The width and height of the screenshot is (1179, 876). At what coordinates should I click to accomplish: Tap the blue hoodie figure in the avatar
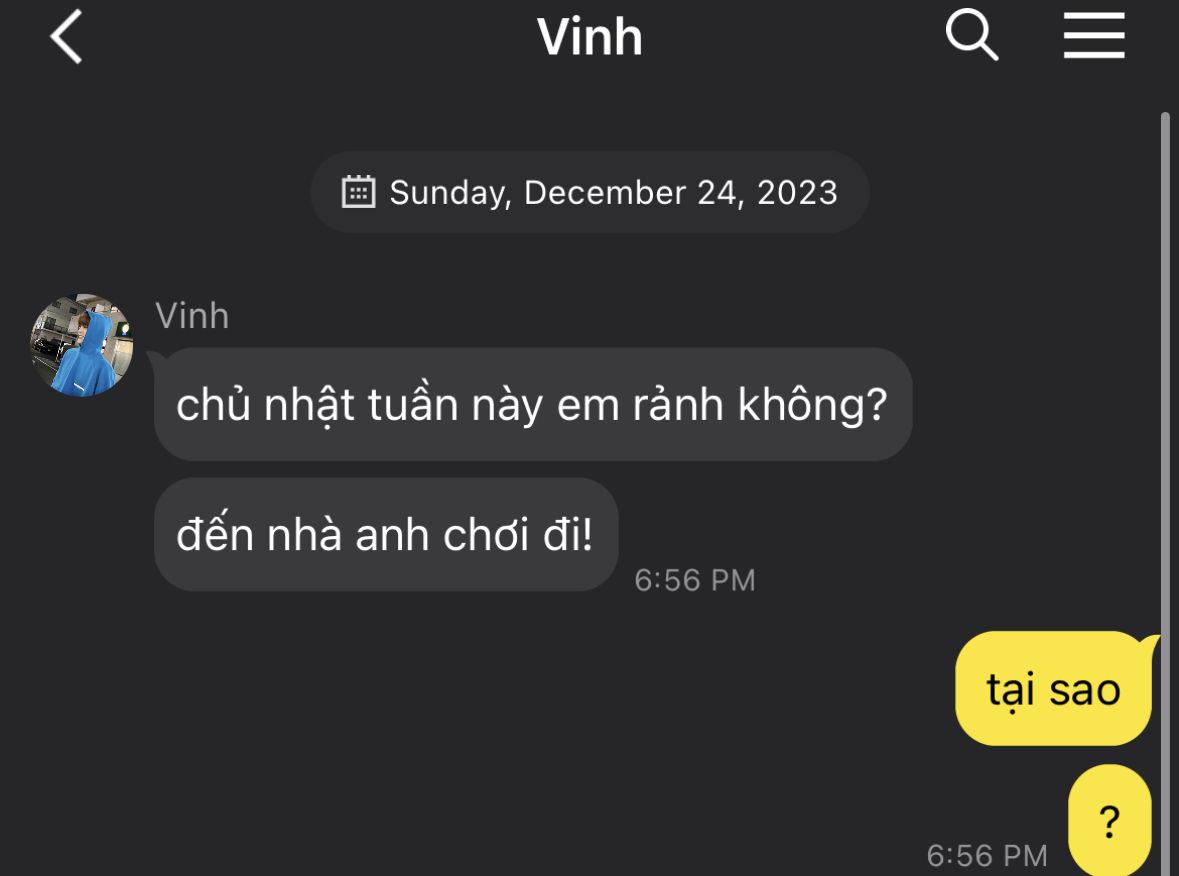point(84,353)
